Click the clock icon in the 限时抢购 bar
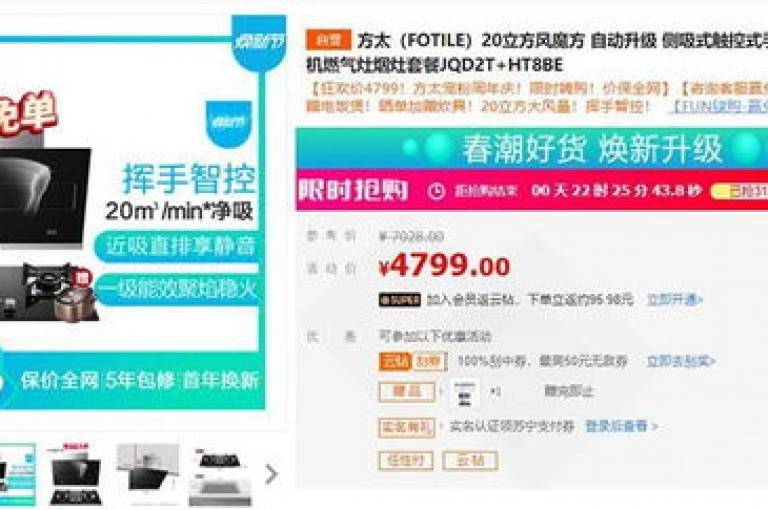Screen dimensions: 768x510 tap(436, 191)
